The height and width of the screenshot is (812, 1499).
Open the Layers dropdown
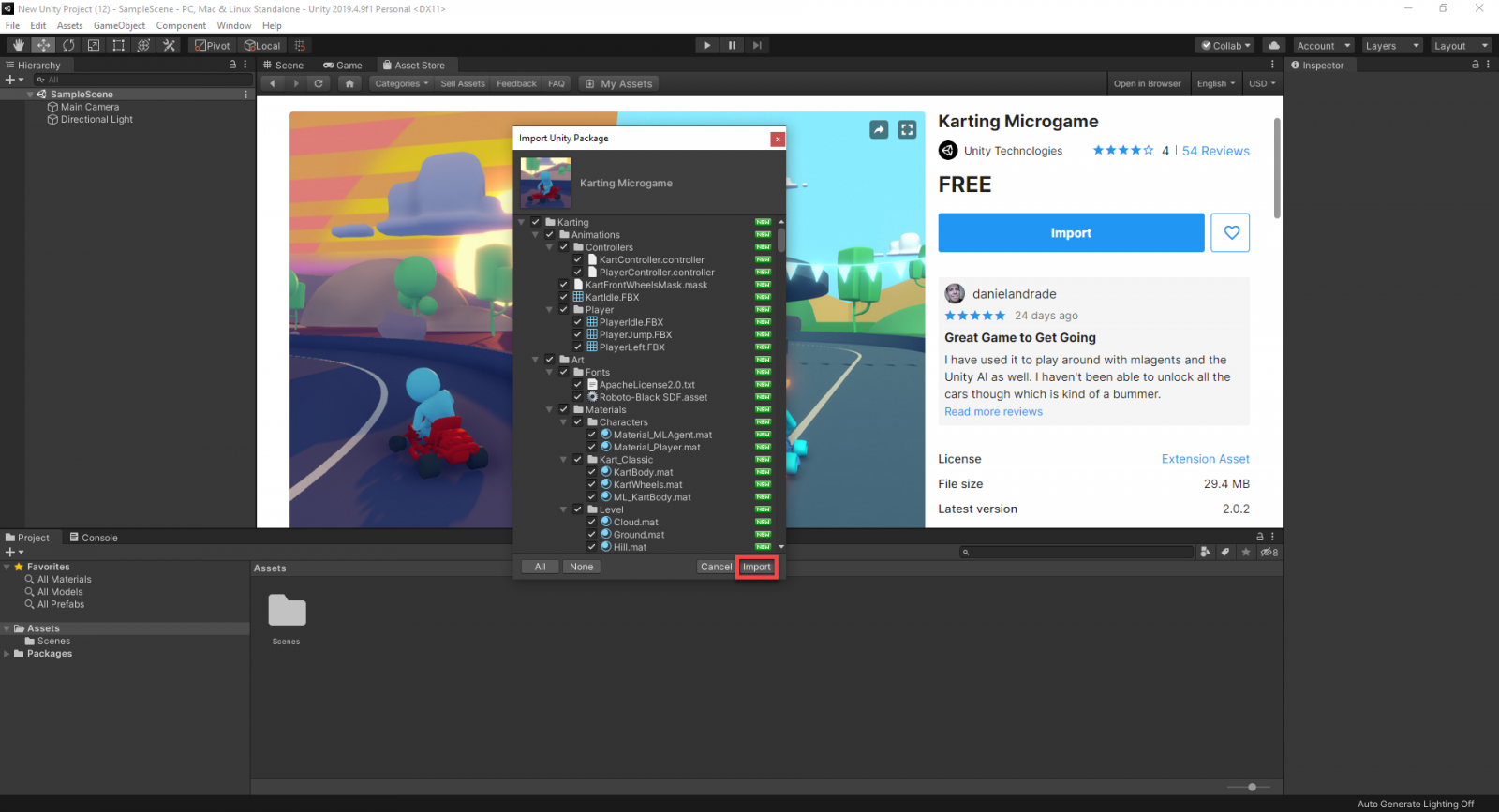click(1392, 45)
